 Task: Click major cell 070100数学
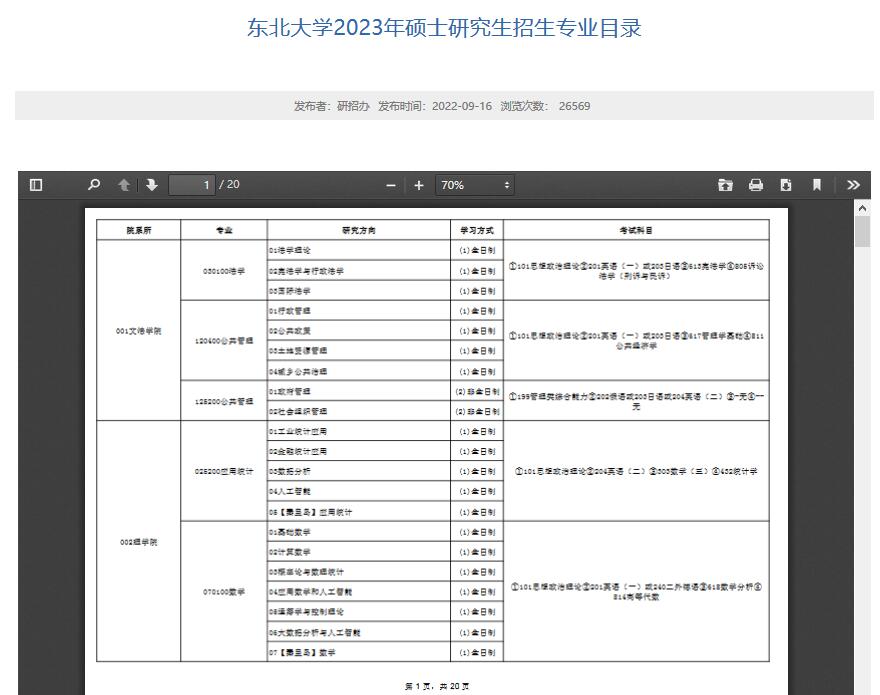(224, 592)
